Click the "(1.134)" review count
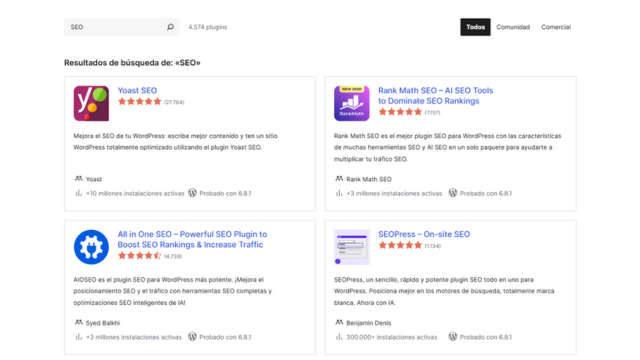Viewport: 640px width, 360px height. [433, 246]
